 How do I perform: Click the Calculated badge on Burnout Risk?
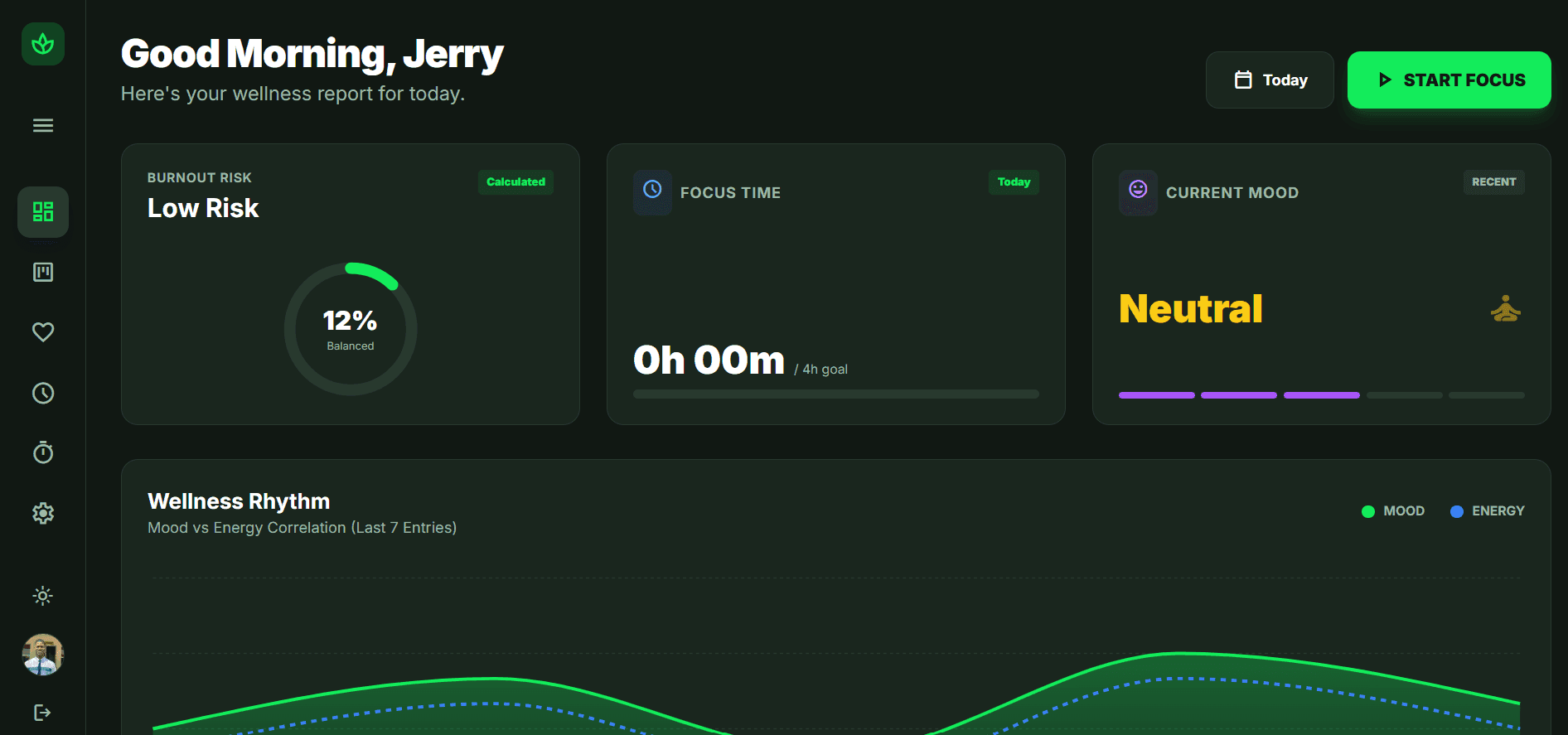(515, 182)
